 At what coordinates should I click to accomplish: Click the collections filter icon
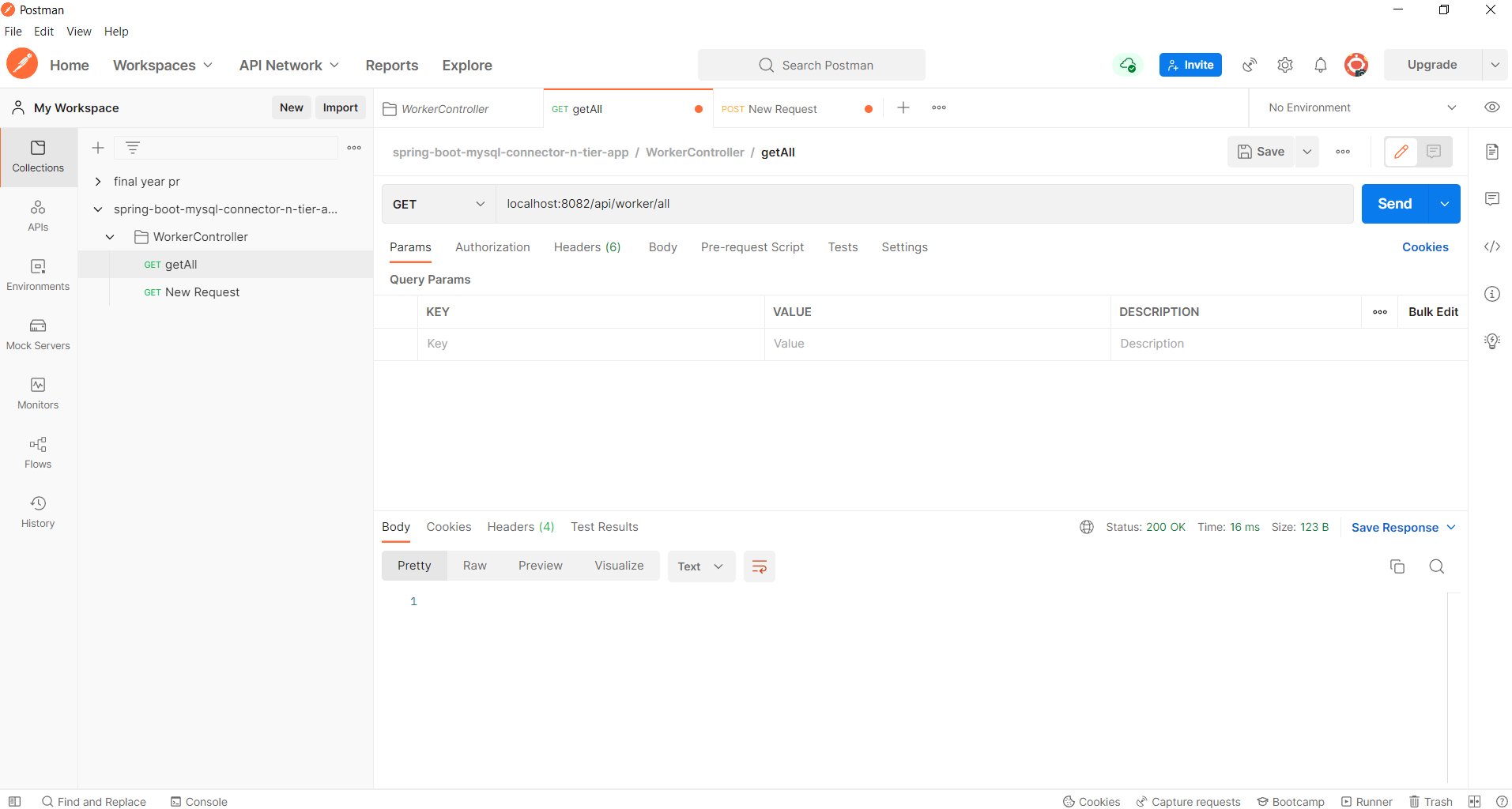coord(133,148)
